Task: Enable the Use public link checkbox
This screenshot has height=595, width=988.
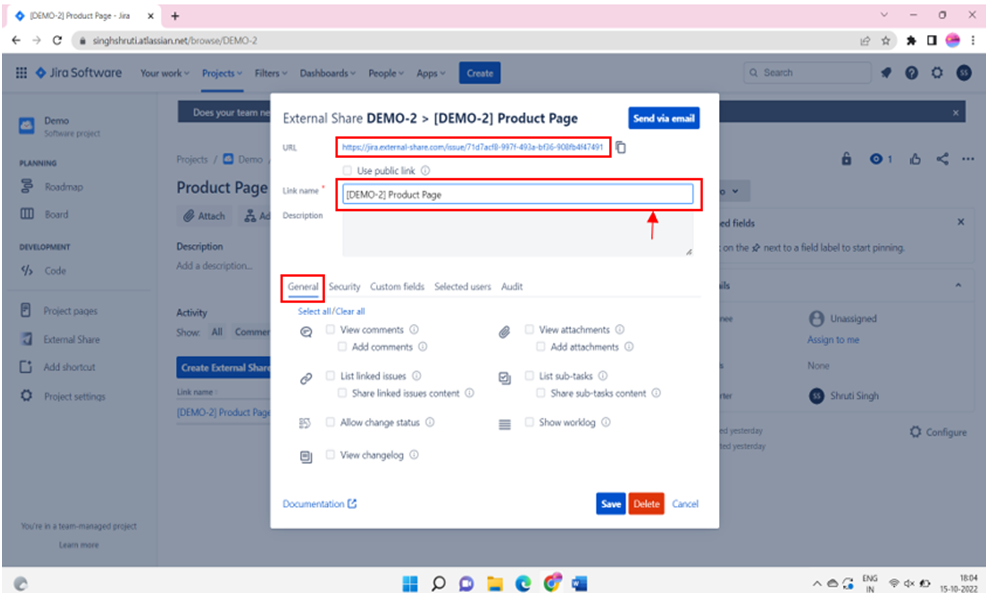Action: (x=347, y=171)
